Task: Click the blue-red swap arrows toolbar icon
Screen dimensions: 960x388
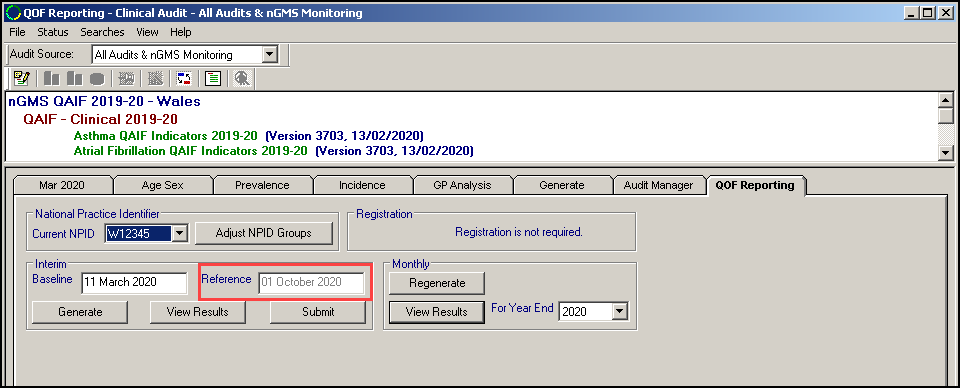Action: pos(184,78)
